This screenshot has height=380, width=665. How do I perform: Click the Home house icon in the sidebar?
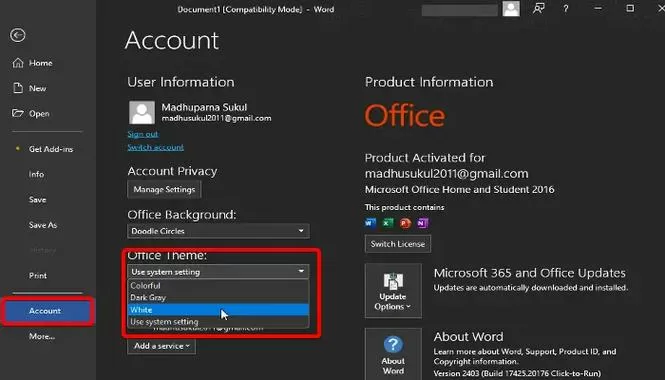click(18, 63)
